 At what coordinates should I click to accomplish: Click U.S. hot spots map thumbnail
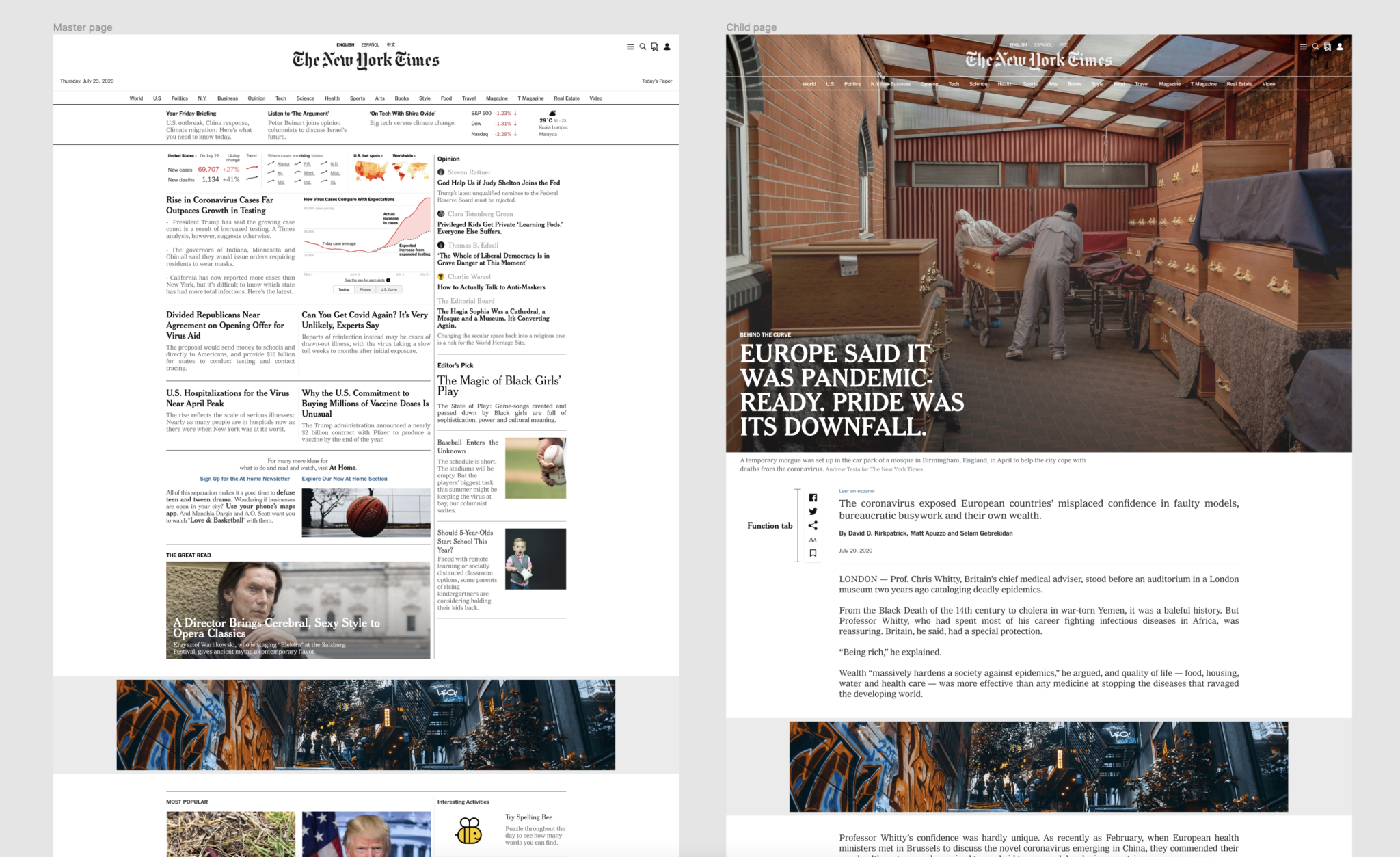click(371, 171)
